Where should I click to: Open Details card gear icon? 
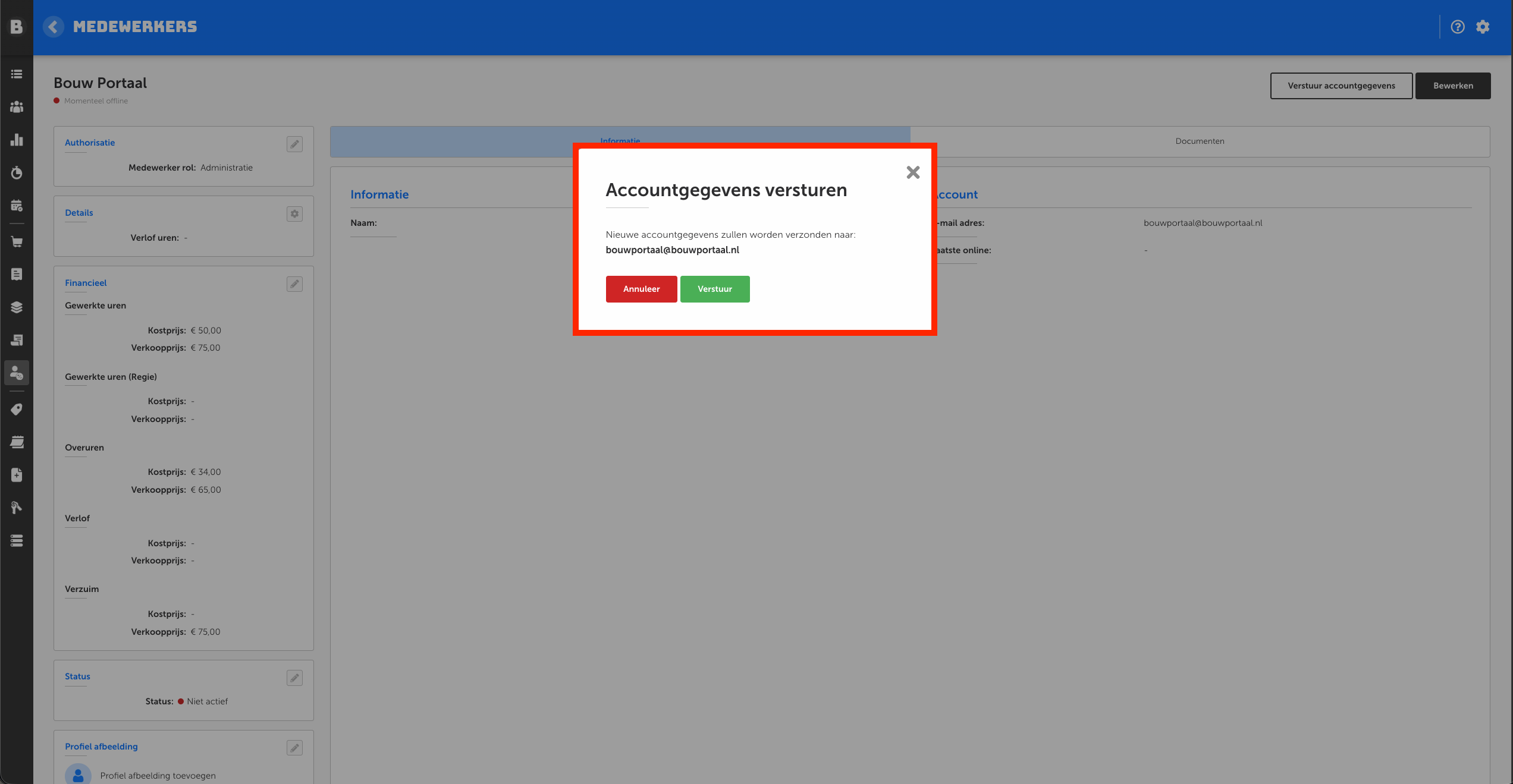point(294,214)
